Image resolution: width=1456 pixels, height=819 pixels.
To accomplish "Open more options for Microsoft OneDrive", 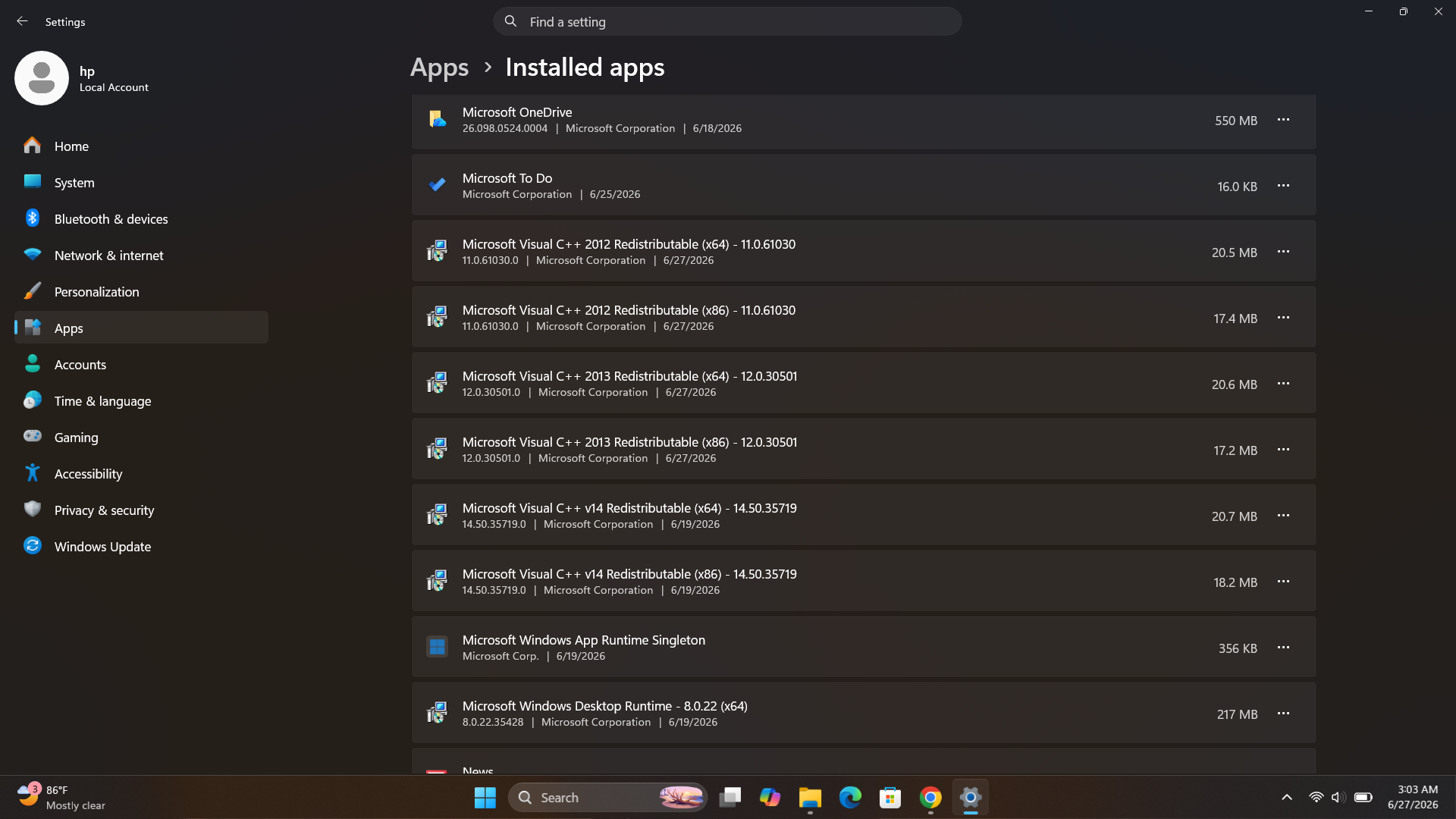I will point(1283,120).
